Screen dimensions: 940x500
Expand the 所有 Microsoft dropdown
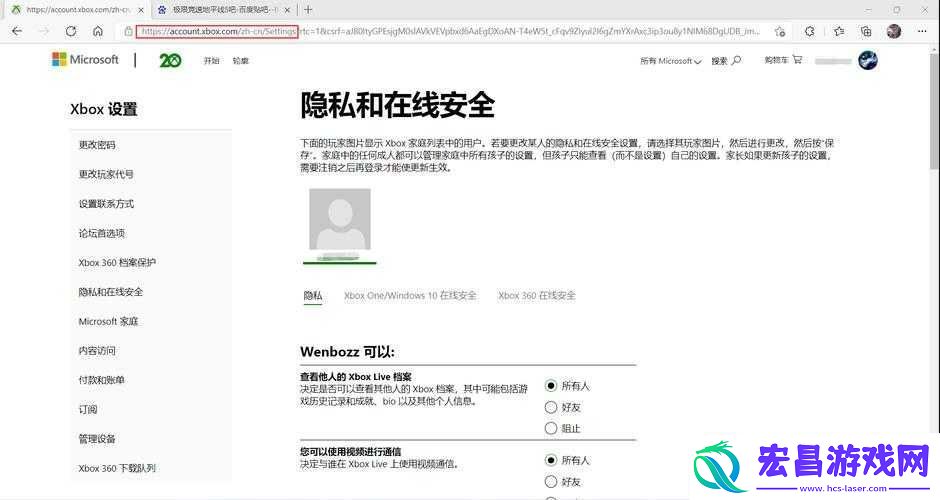tap(670, 61)
